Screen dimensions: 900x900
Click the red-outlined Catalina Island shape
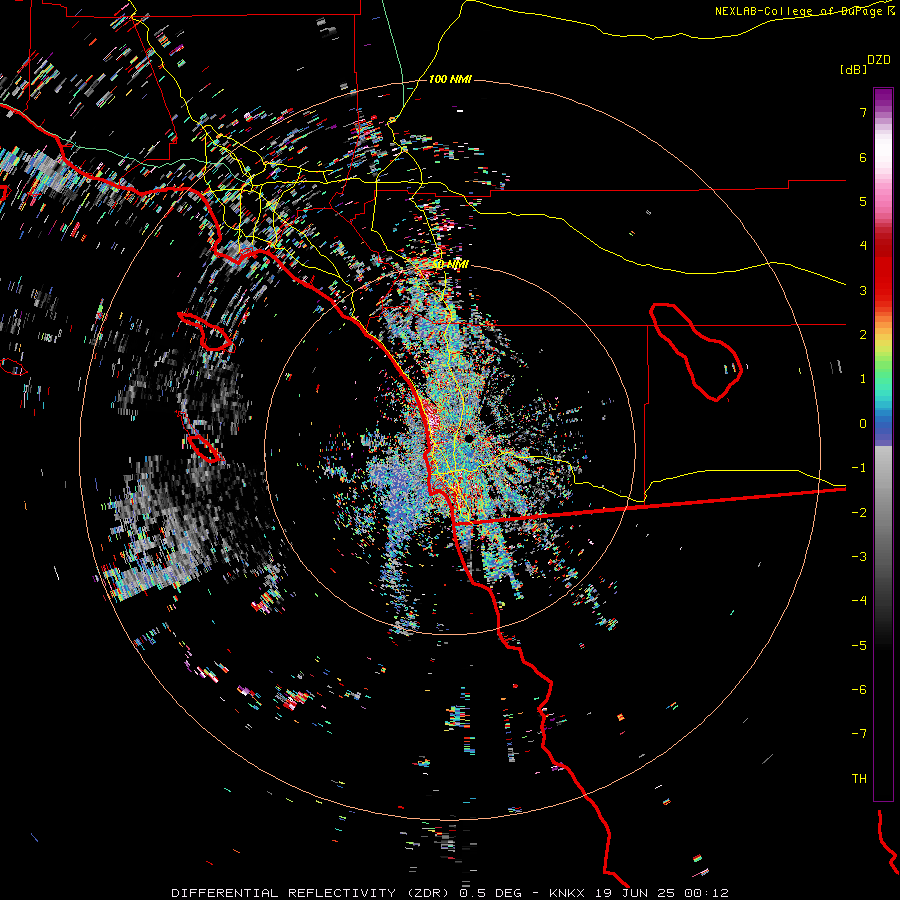(x=206, y=332)
